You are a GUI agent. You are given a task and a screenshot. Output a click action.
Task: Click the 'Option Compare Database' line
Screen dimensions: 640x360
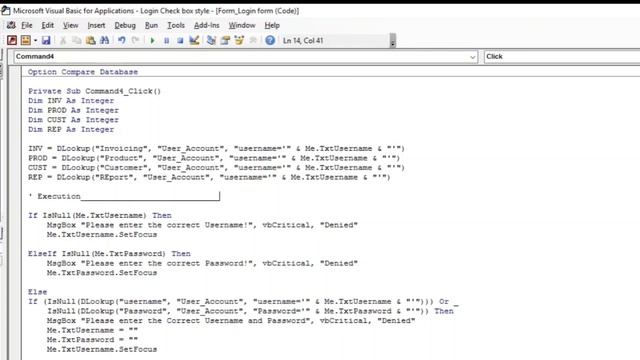(83, 72)
